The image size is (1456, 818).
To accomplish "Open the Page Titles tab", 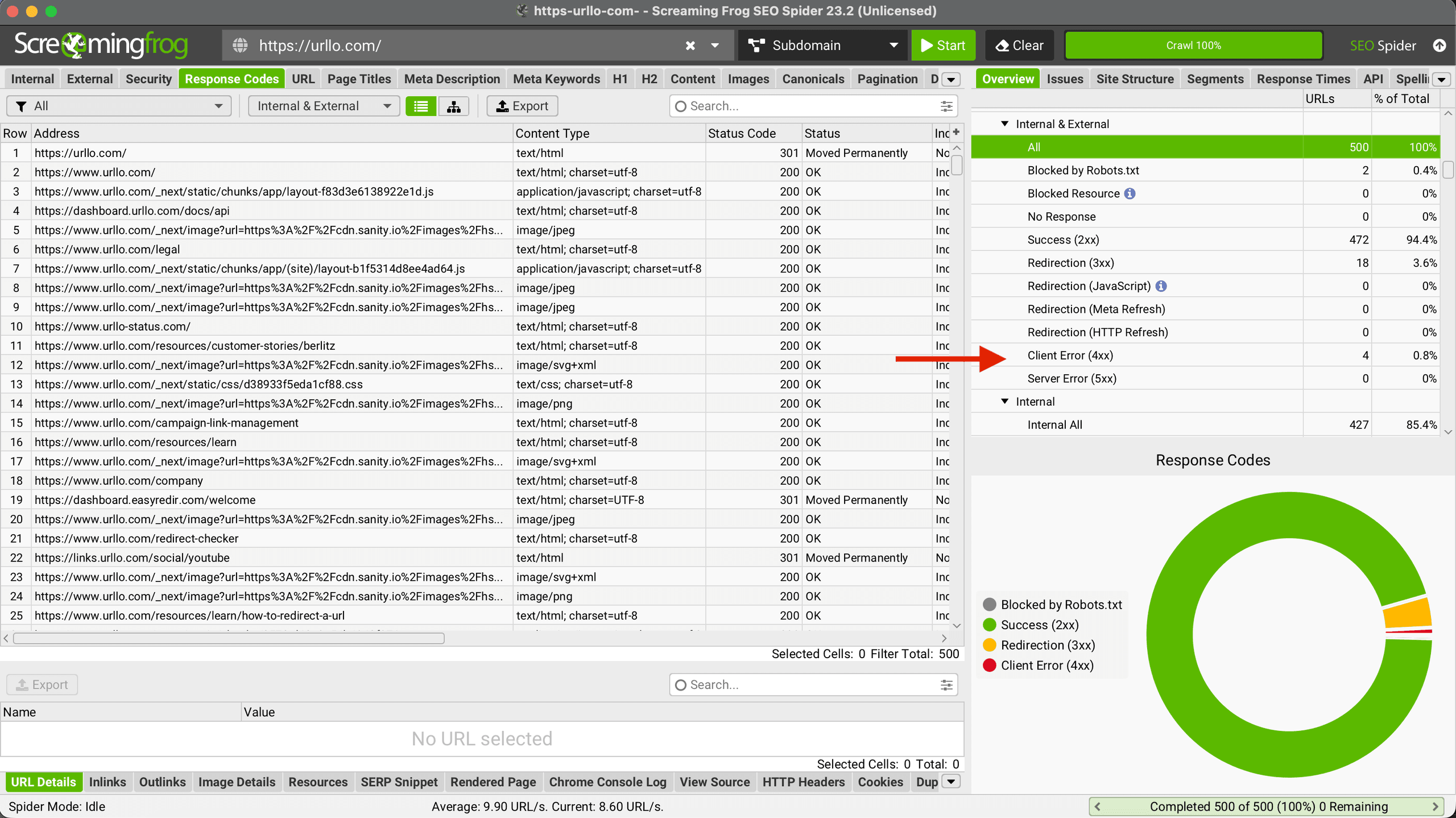I will pos(359,79).
